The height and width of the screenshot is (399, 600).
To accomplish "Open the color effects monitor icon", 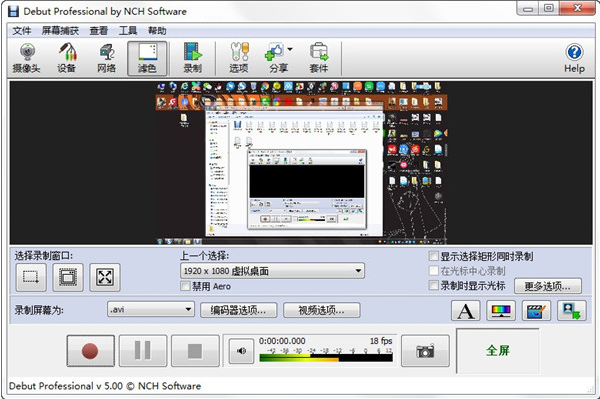I will pos(501,310).
